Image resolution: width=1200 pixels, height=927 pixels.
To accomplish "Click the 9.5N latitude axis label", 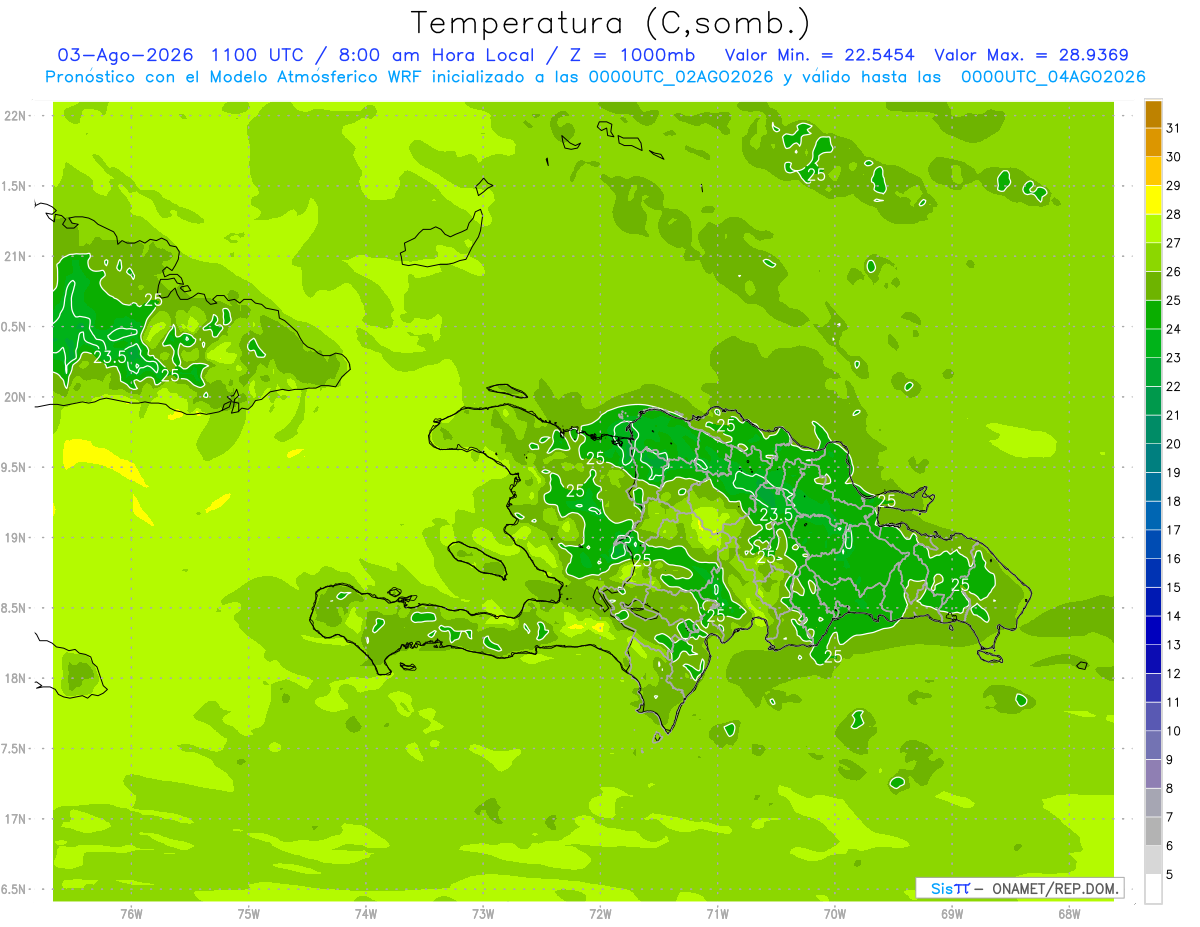I will pos(15,467).
